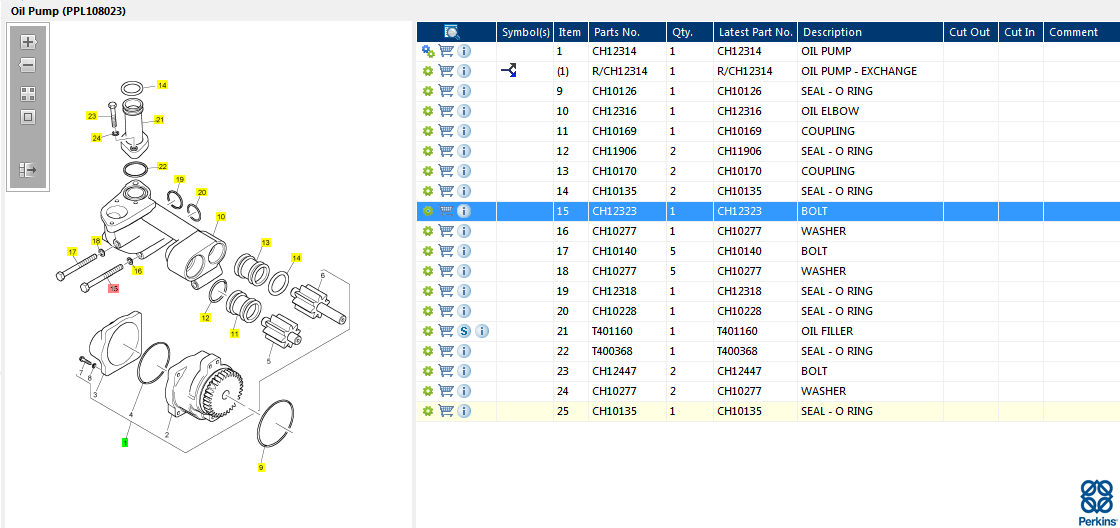Screen dimensions: 1120x528
Task: Click the Comment column header
Action: 1081,32
